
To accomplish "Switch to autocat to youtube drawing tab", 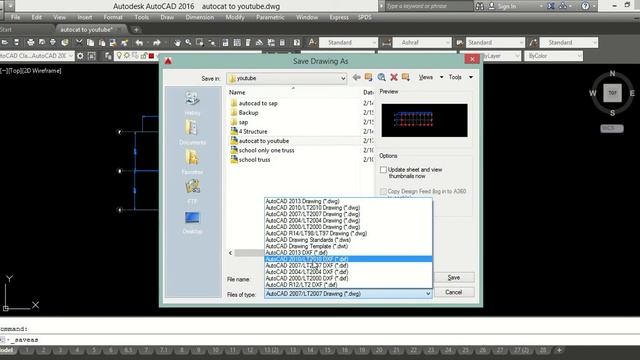I will click(87, 29).
